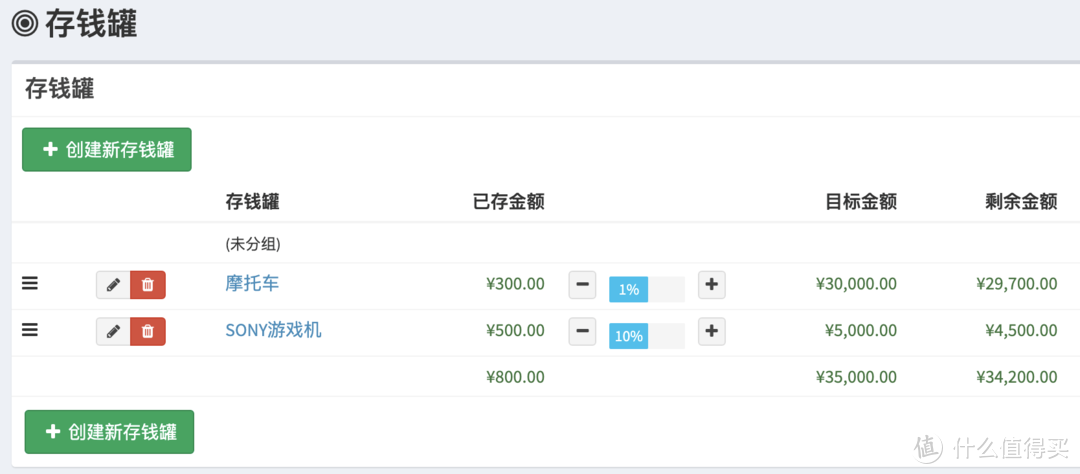Image resolution: width=1080 pixels, height=474 pixels.
Task: Click the top 创建新存钱罐 button
Action: (107, 150)
